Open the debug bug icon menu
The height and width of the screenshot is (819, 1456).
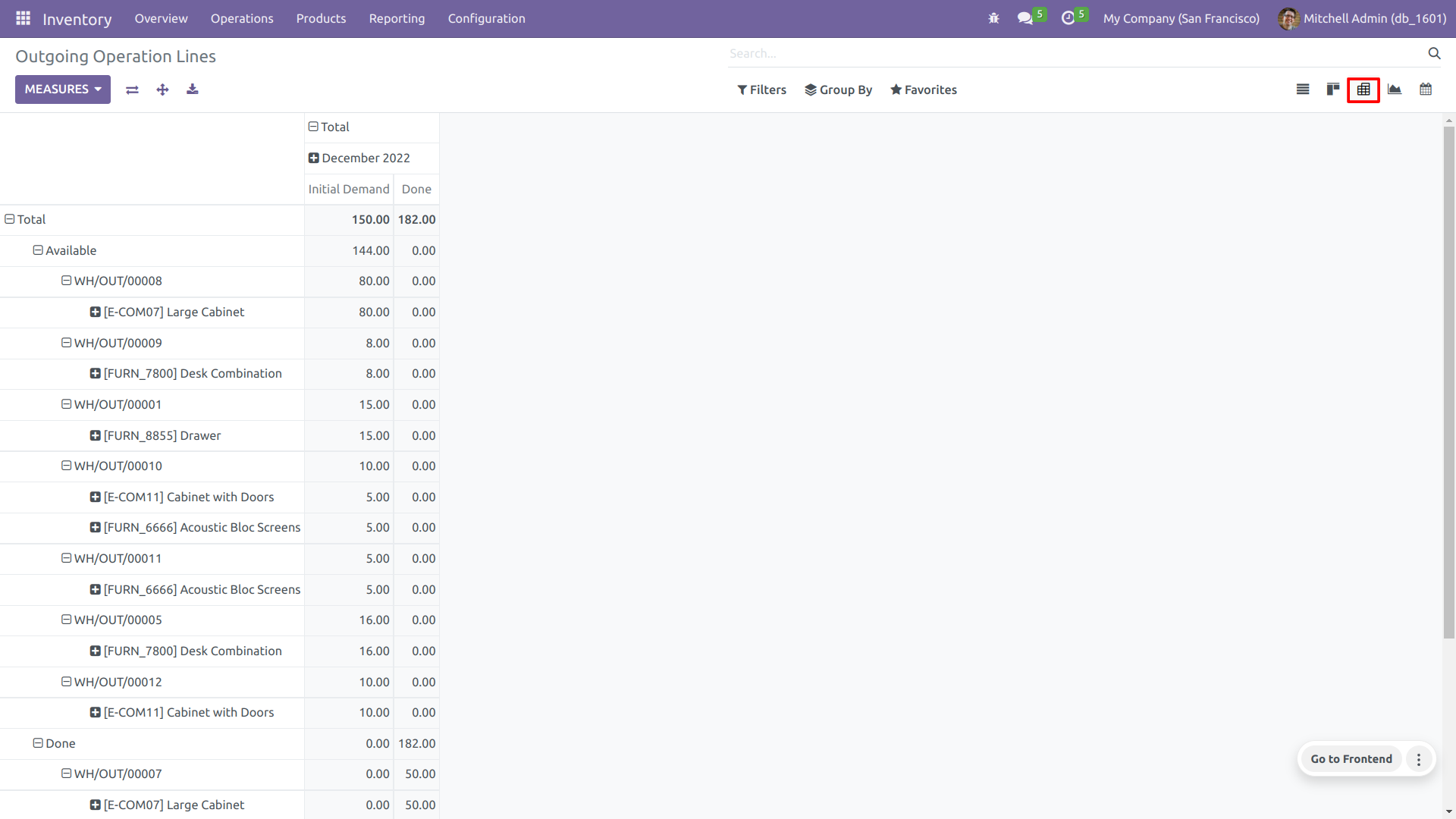click(x=993, y=18)
